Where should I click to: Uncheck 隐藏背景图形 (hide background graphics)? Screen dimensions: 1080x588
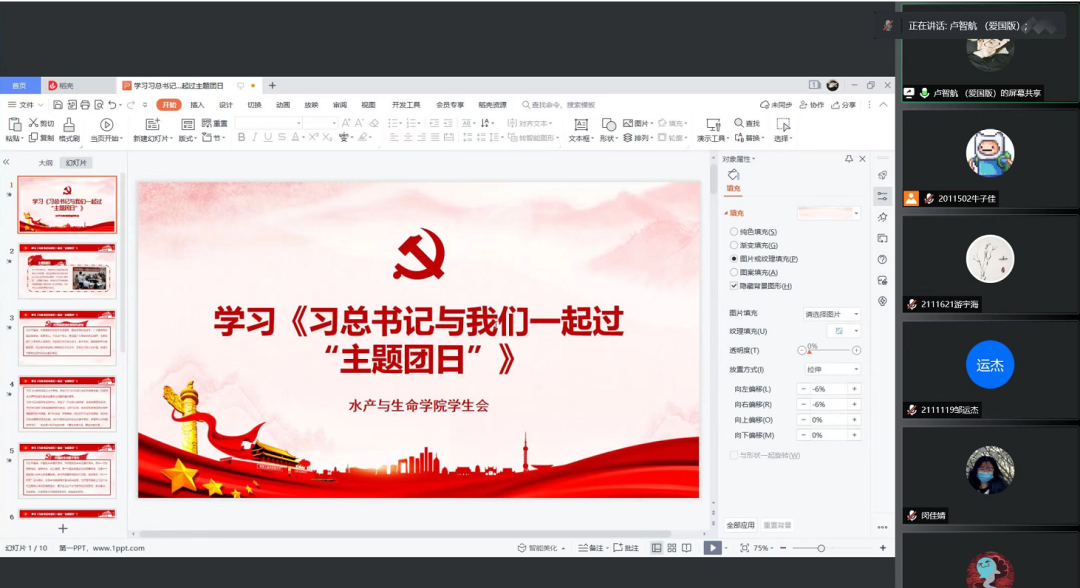(734, 284)
